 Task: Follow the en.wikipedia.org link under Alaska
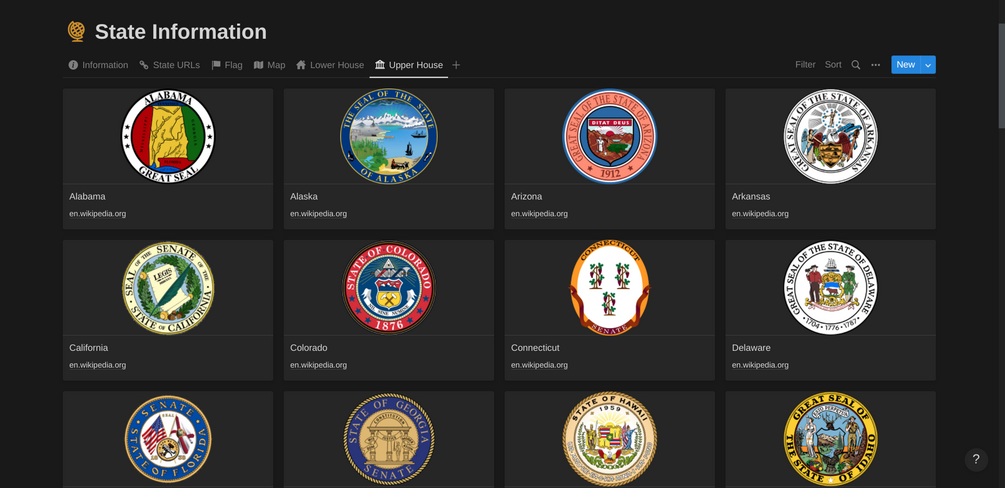319,214
